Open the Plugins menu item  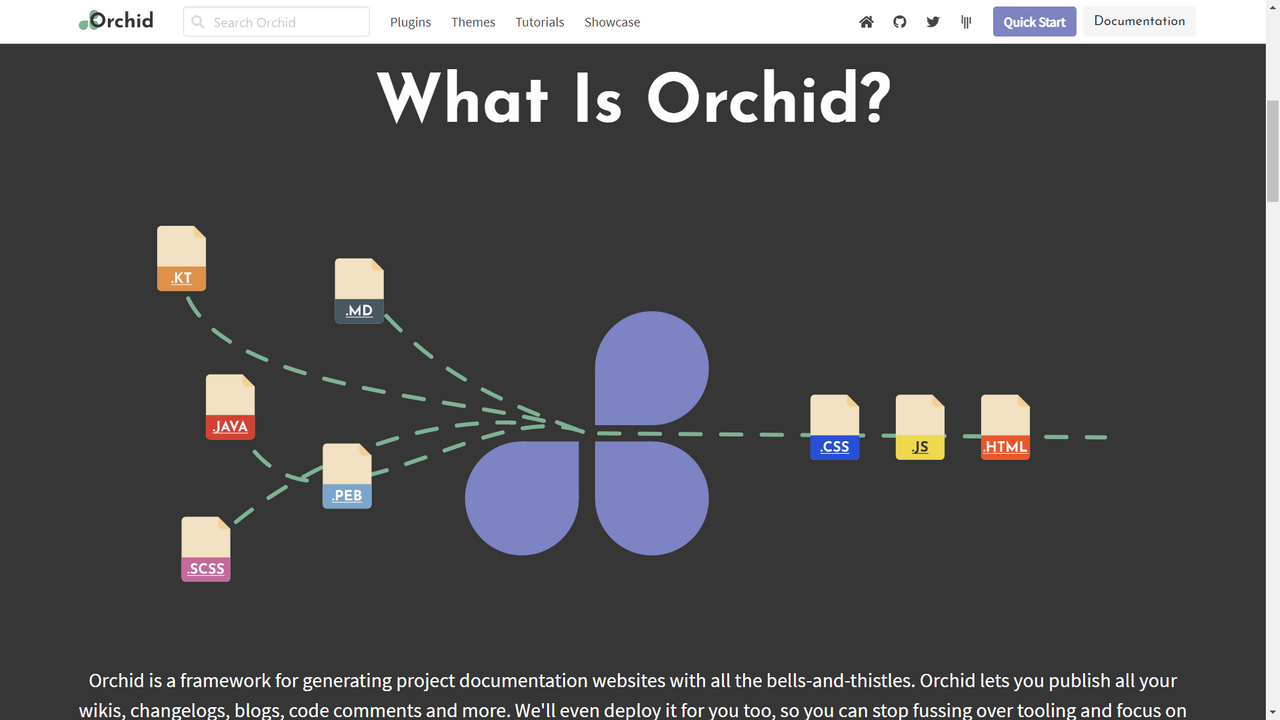coord(410,22)
